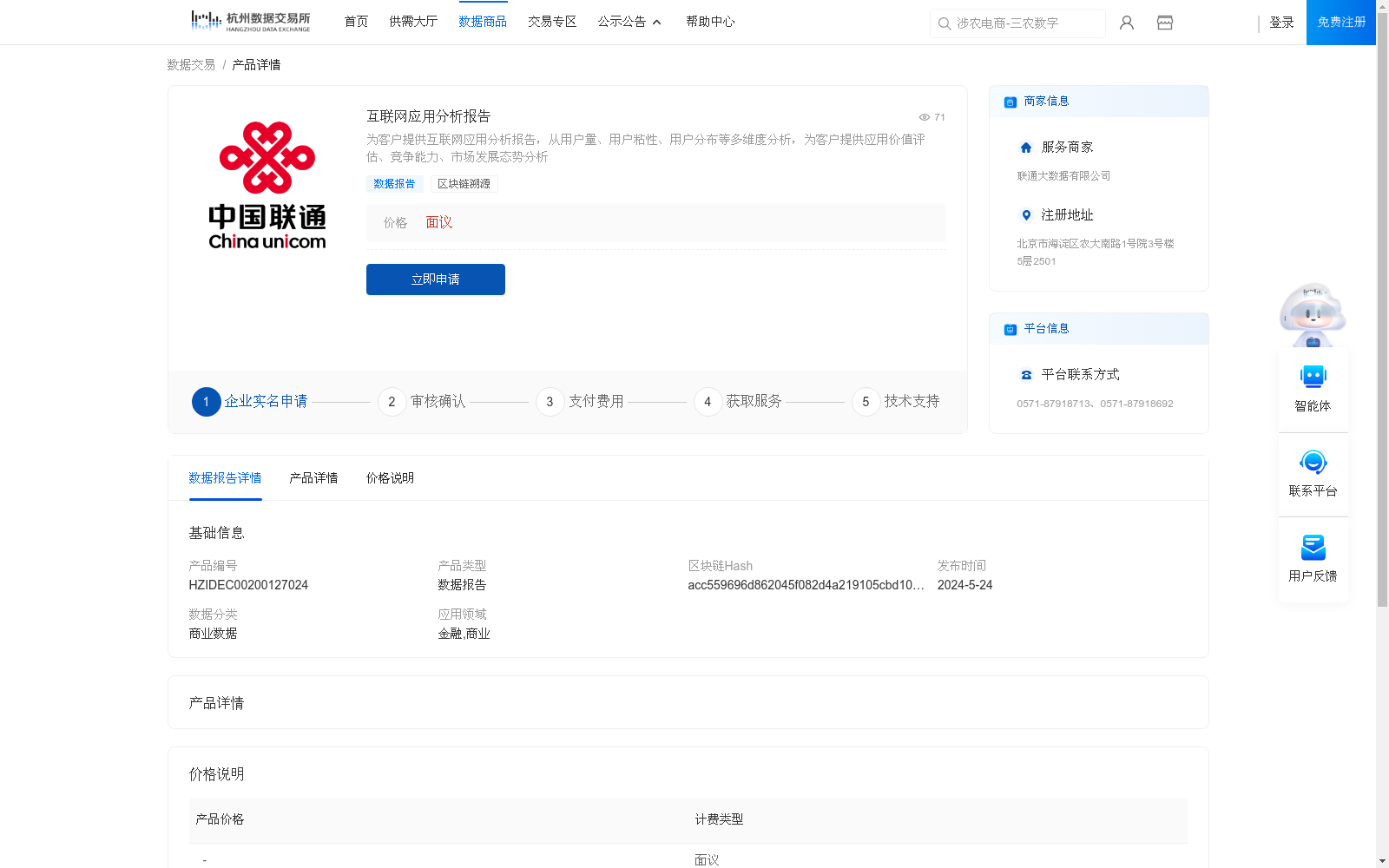This screenshot has height=868, width=1389.
Task: Click the eye view-count icon
Action: click(x=925, y=117)
